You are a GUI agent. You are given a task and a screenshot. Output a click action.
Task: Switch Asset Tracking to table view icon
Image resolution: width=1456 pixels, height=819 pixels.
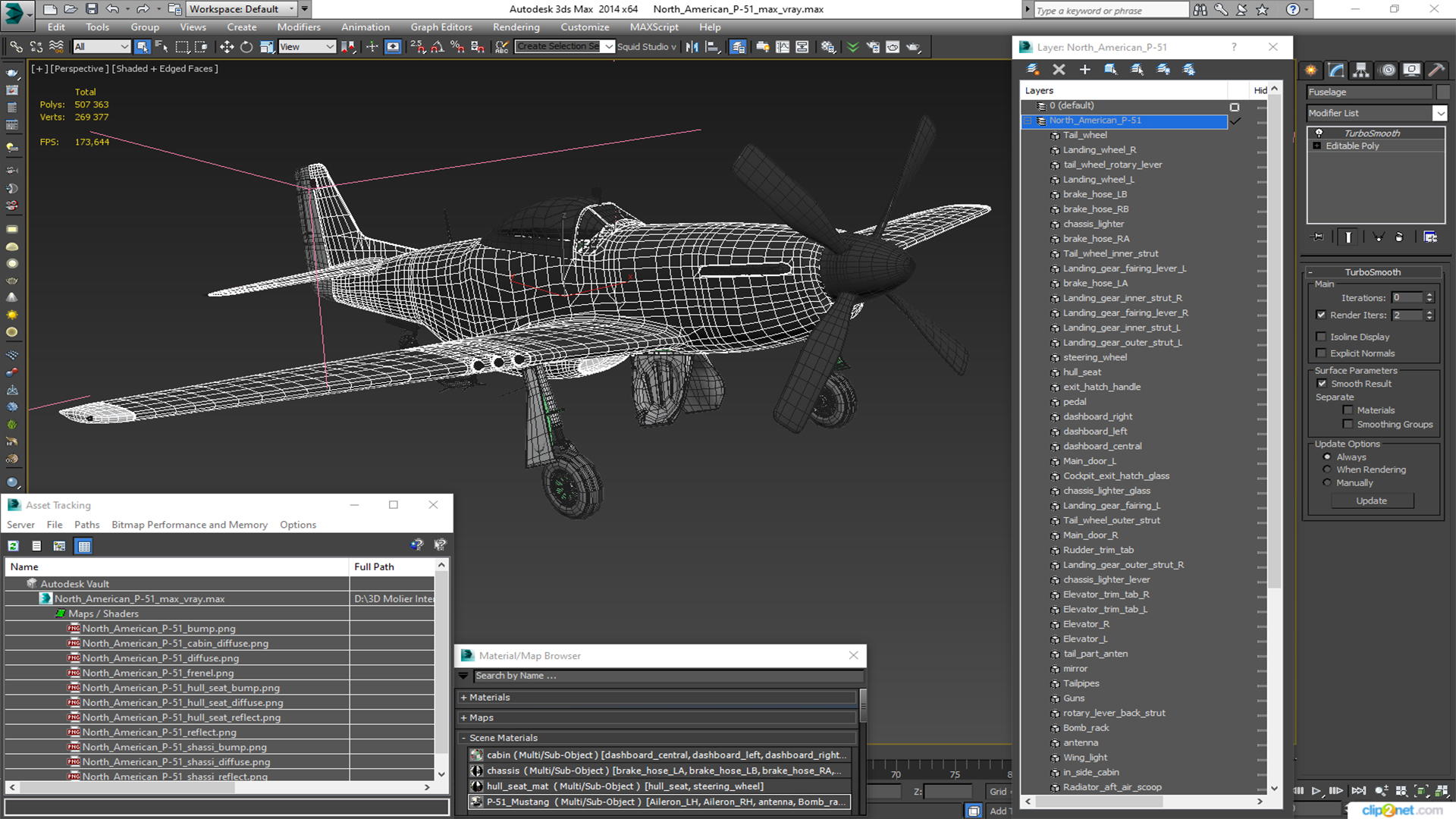[83, 546]
